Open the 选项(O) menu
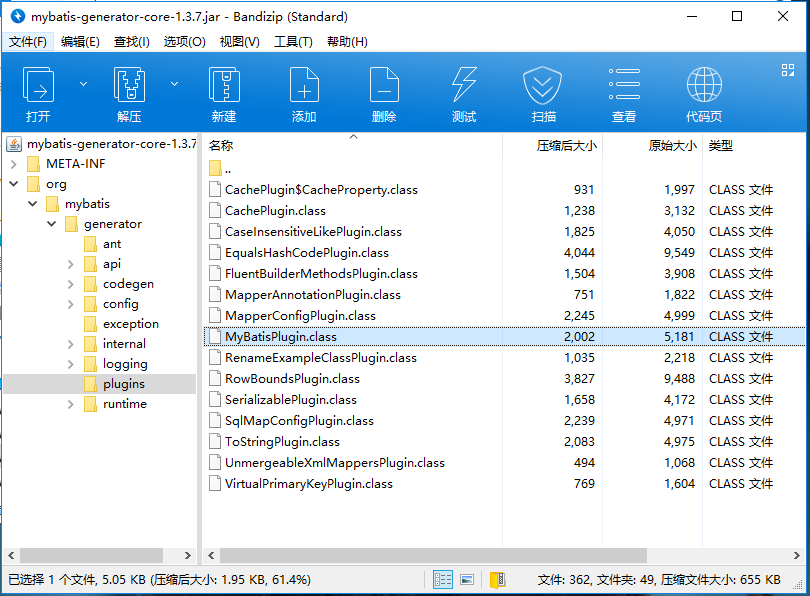The image size is (810, 596). (x=184, y=41)
